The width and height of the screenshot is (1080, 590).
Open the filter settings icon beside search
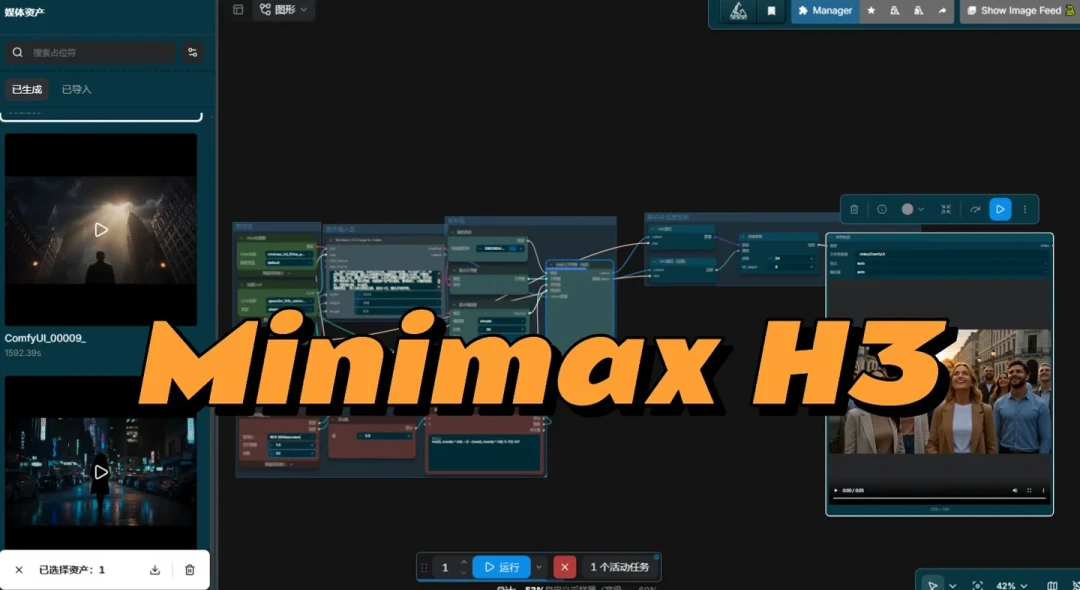pos(193,52)
